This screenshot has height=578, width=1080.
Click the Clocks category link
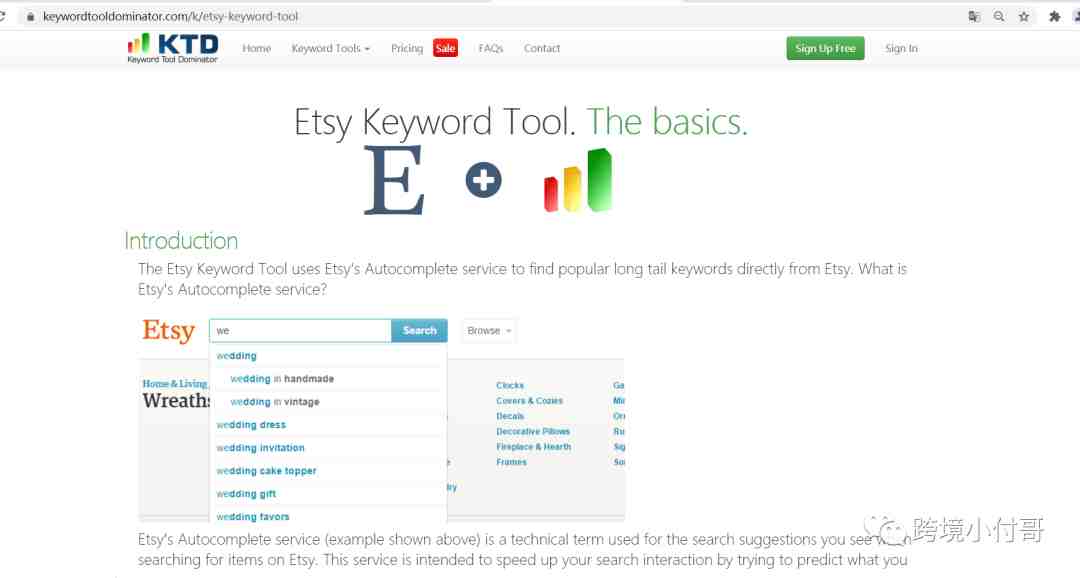coord(510,385)
